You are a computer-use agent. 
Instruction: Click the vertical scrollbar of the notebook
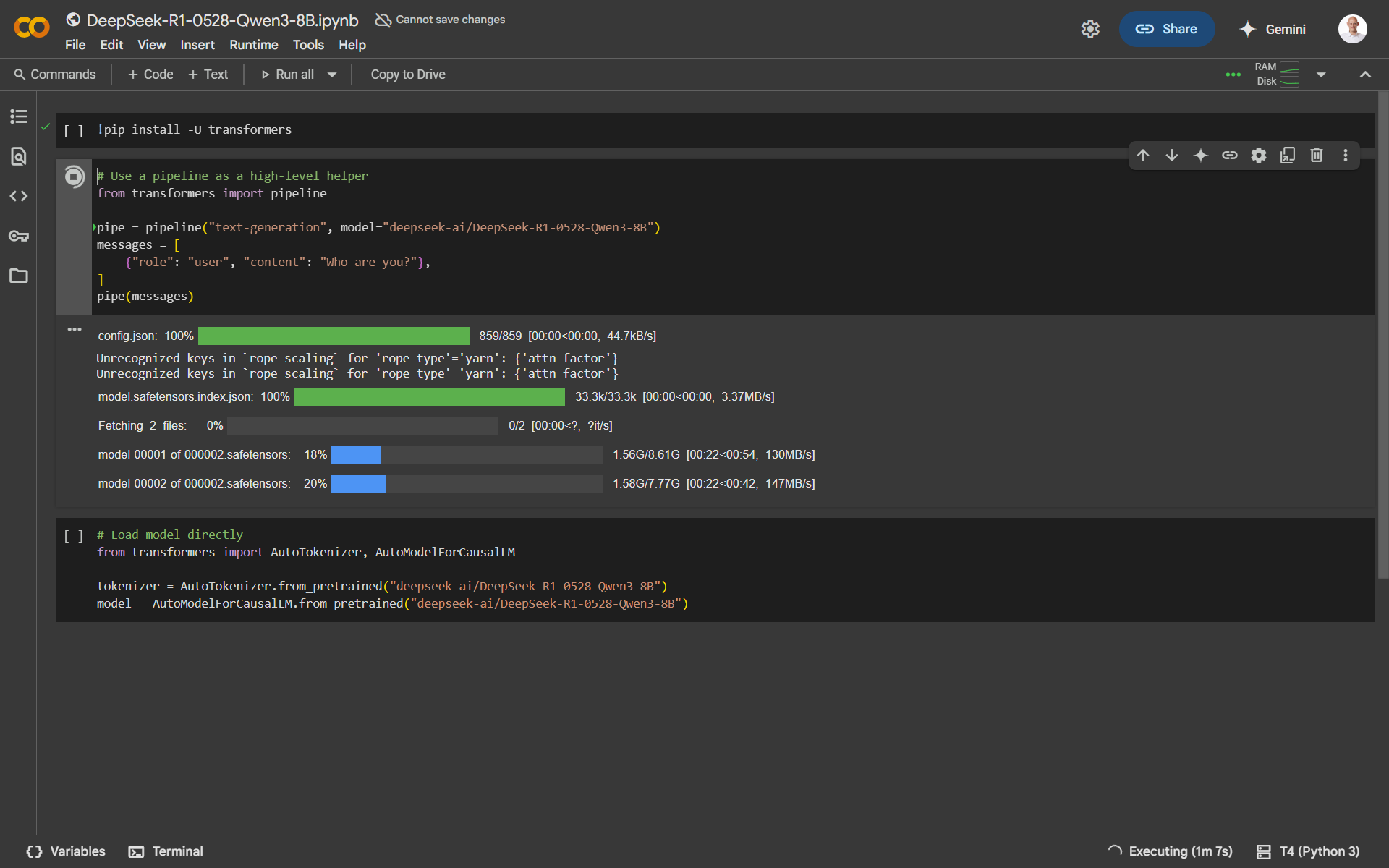[x=1382, y=336]
